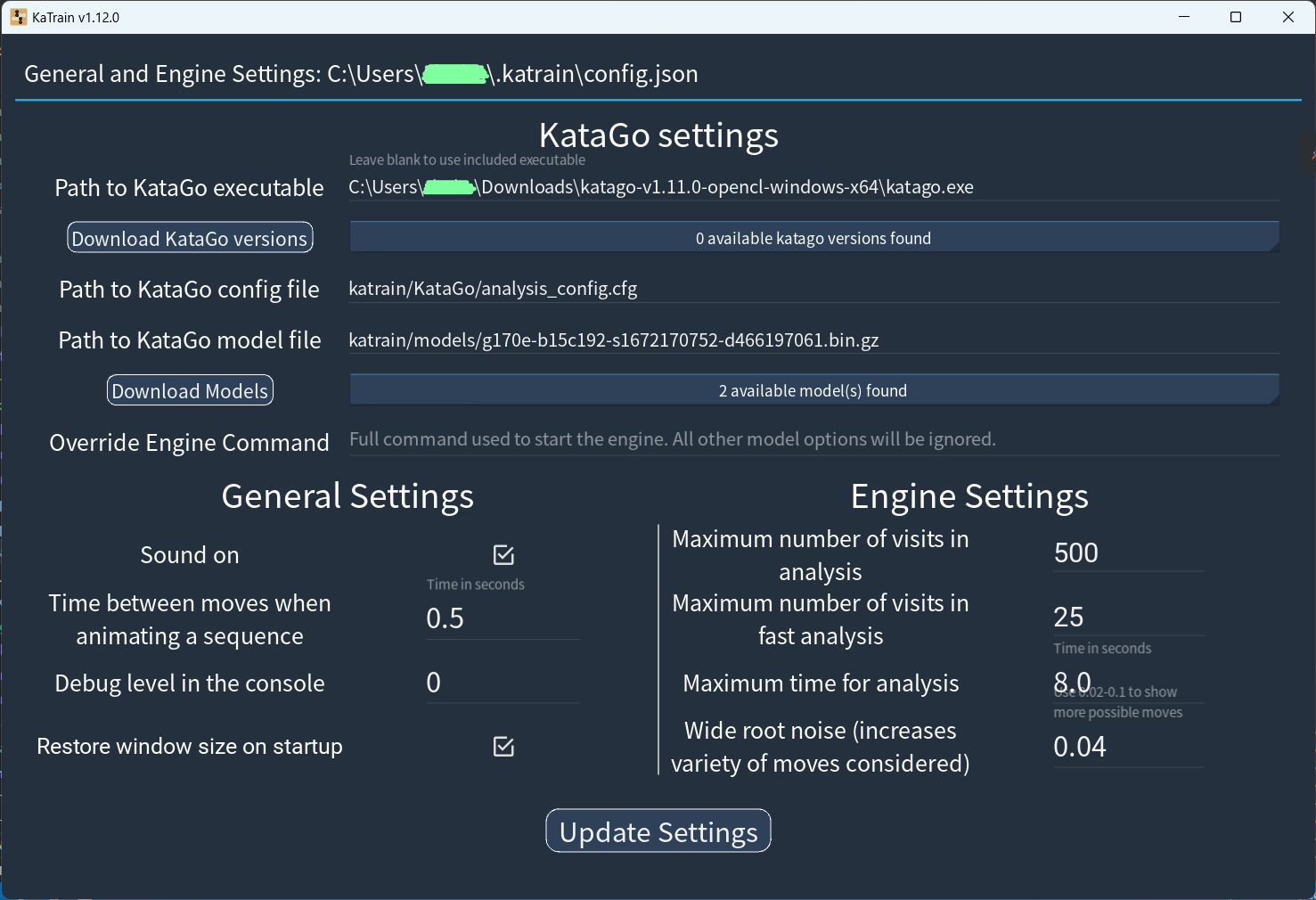Click the Override Engine Command field
This screenshot has height=900, width=1316.
(813, 439)
